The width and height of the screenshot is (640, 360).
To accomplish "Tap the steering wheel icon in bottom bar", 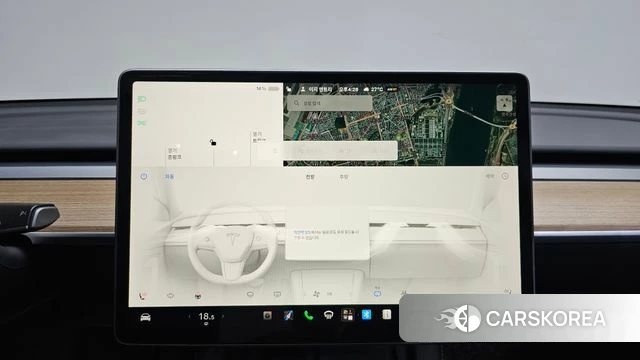I will (x=328, y=315).
